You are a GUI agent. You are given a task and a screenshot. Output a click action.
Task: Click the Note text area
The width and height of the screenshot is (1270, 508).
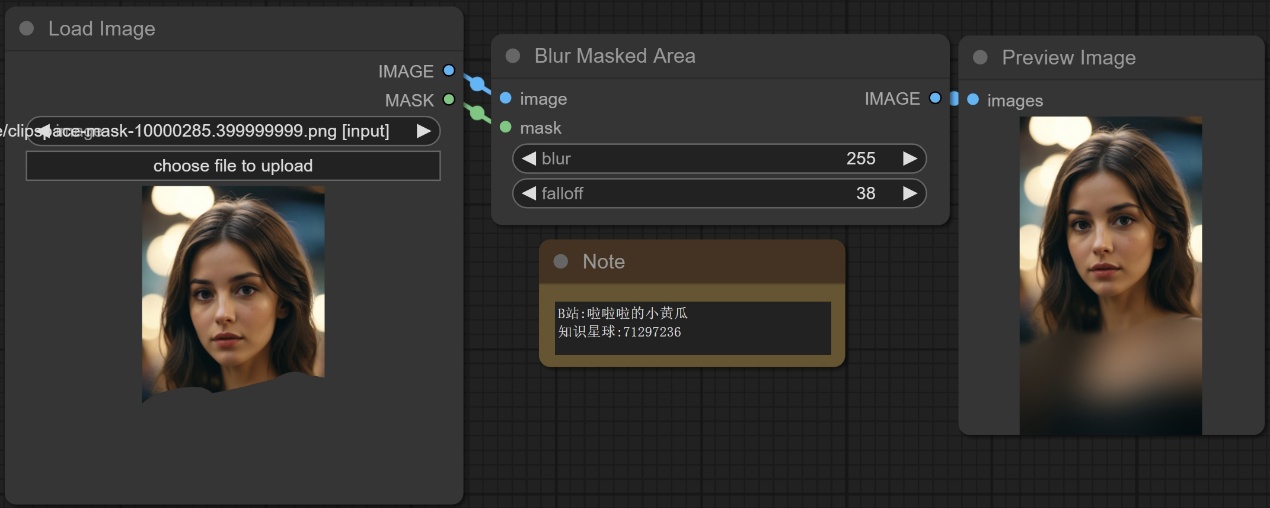tap(692, 328)
